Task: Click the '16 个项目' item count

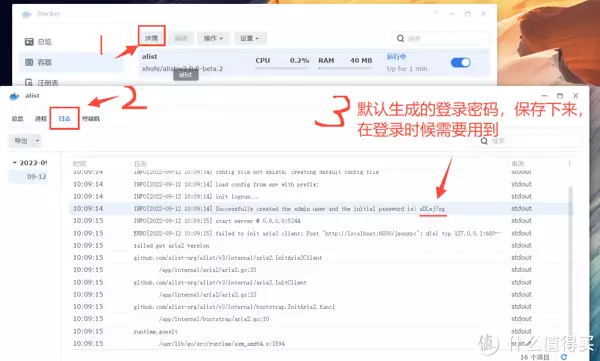Action: [535, 357]
